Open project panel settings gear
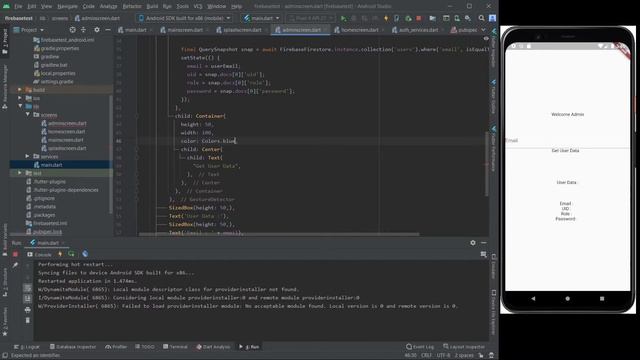The image size is (640, 360). click(x=97, y=30)
